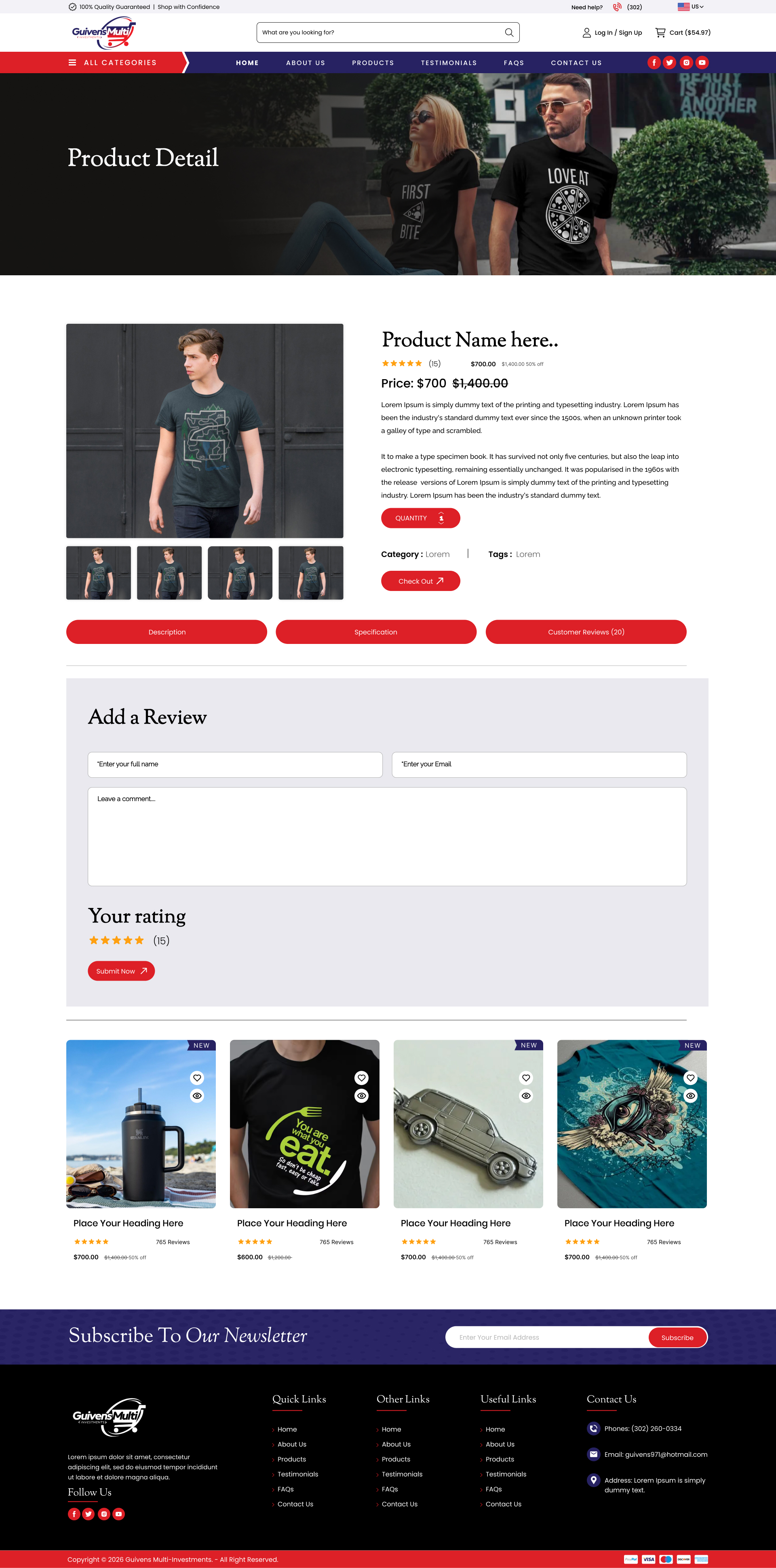Click Twitter icon in top navigation

point(669,63)
